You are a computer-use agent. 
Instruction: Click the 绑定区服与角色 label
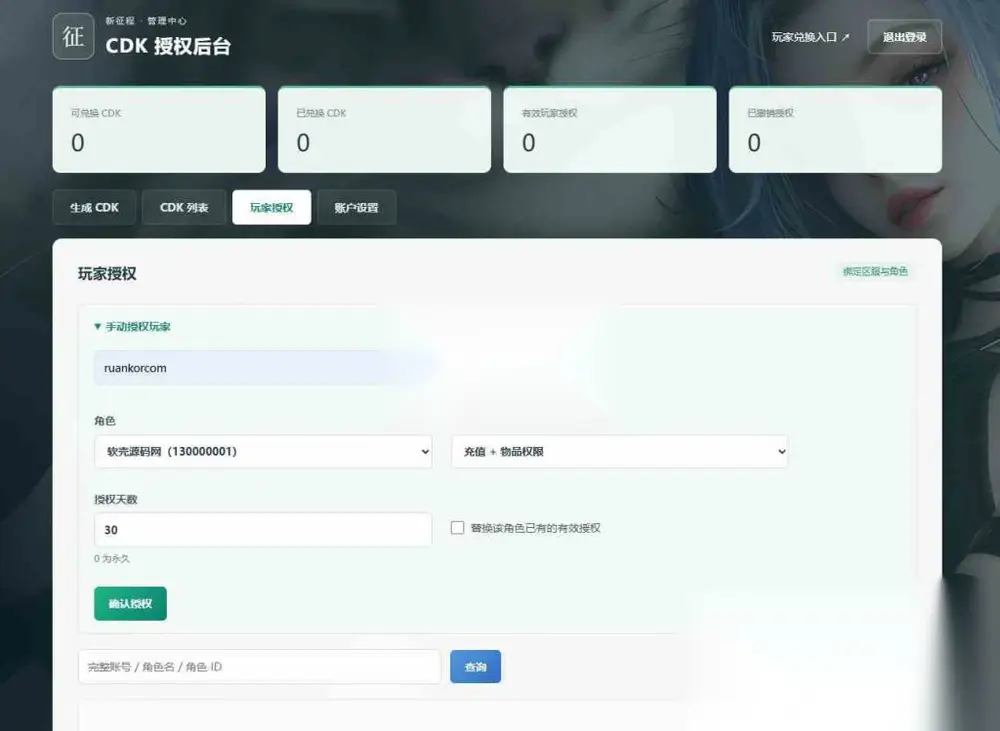pyautogui.click(x=876, y=271)
